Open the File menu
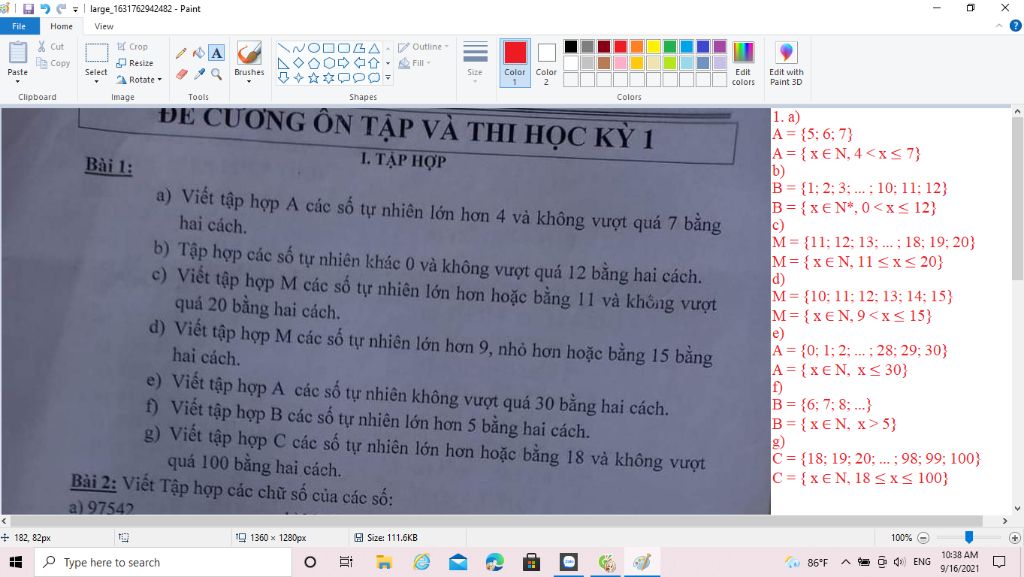1024x577 pixels. point(19,26)
